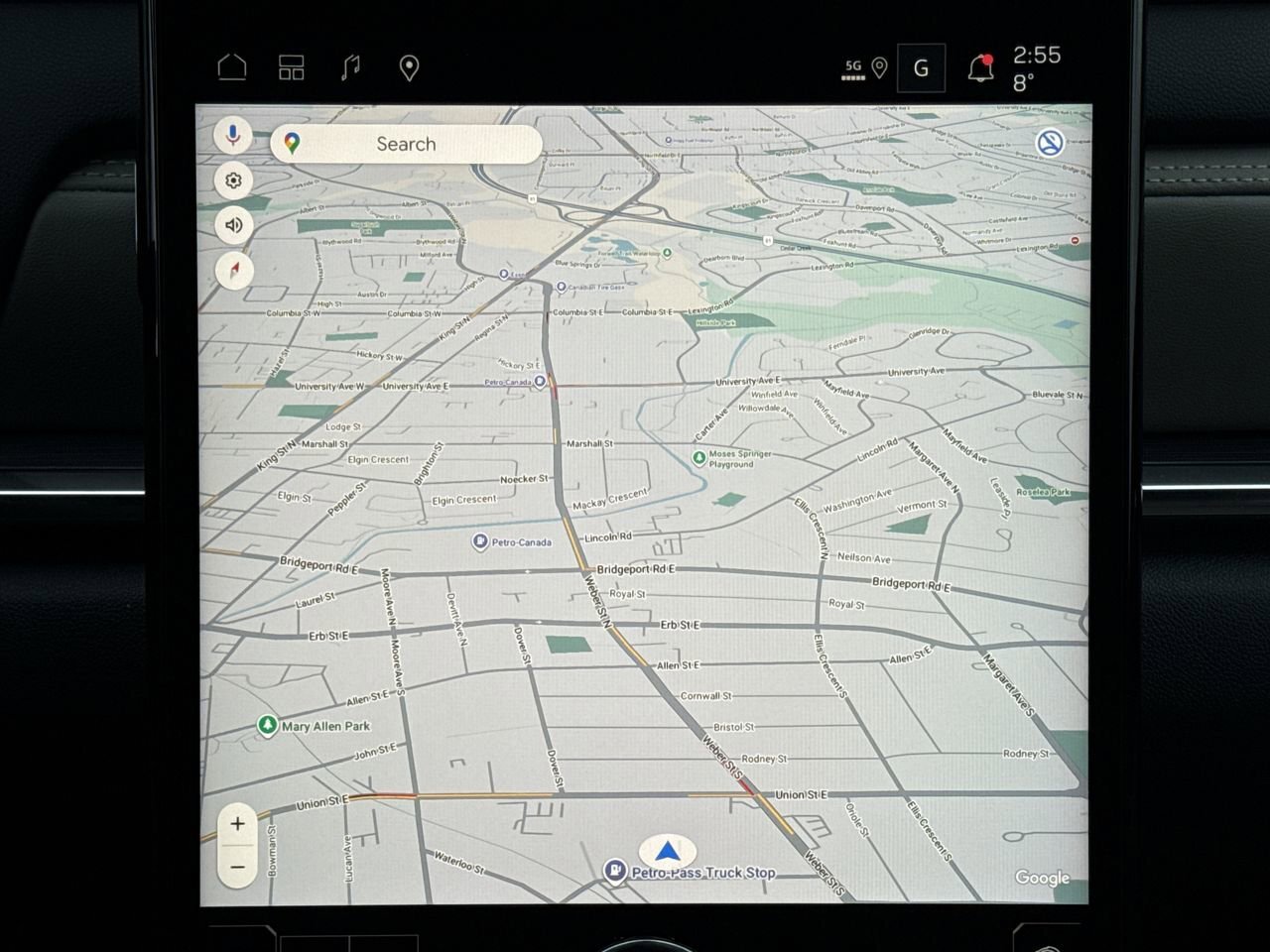Select Petro-Pass Truck Stop marker
Viewport: 1270px width, 952px height.
click(x=615, y=872)
